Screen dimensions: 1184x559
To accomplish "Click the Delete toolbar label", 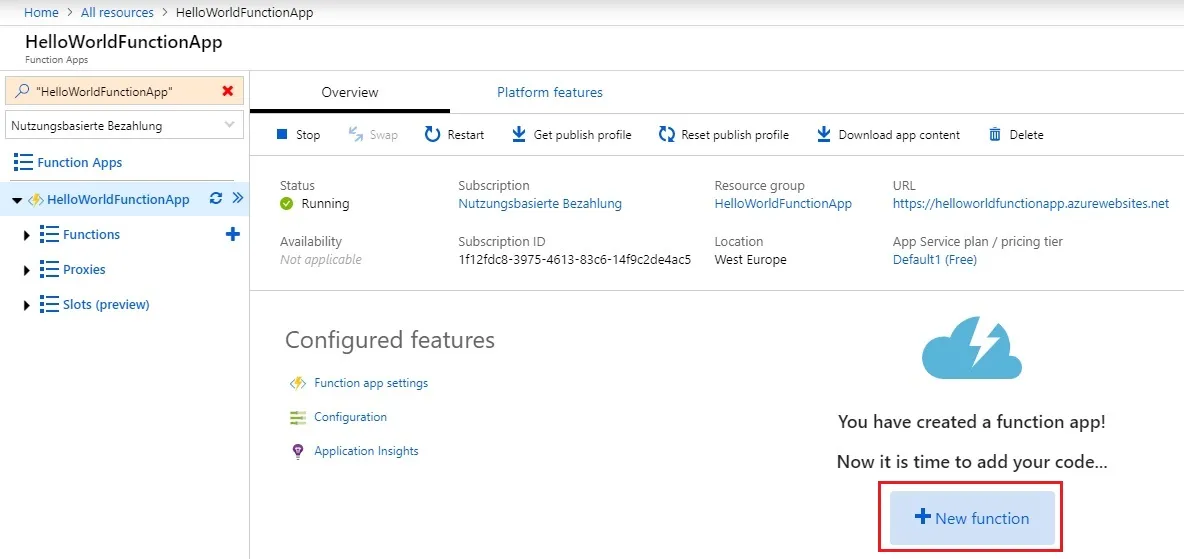I will [x=1026, y=134].
